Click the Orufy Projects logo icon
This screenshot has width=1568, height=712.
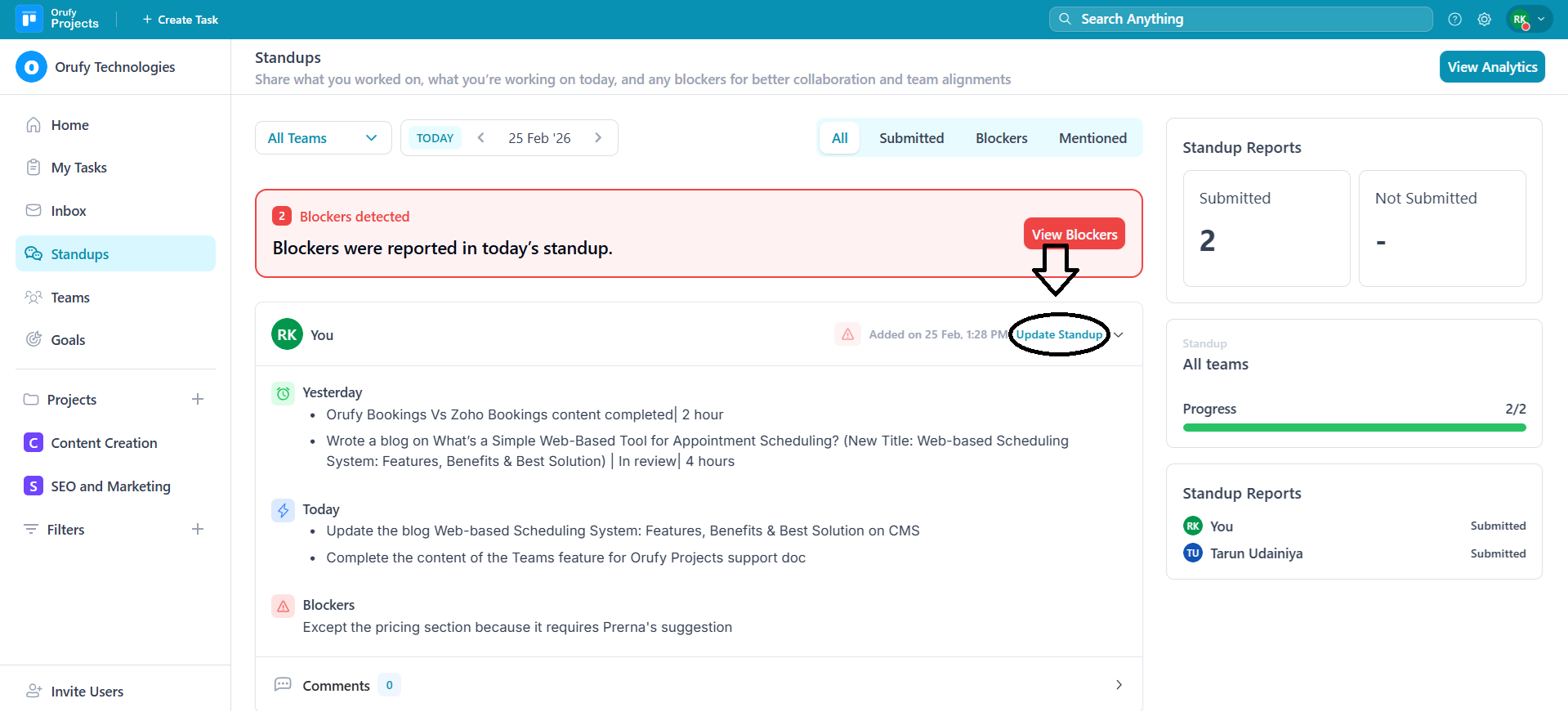pos(29,19)
